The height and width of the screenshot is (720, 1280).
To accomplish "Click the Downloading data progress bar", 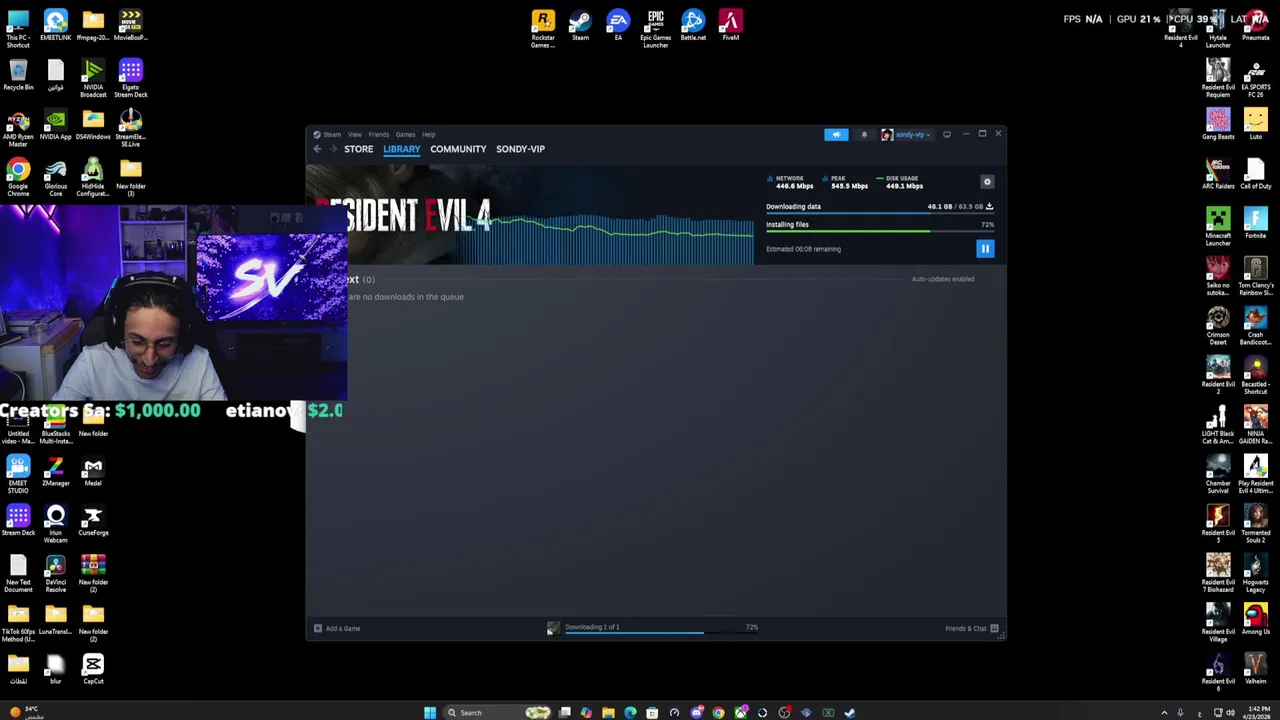I will click(880, 214).
